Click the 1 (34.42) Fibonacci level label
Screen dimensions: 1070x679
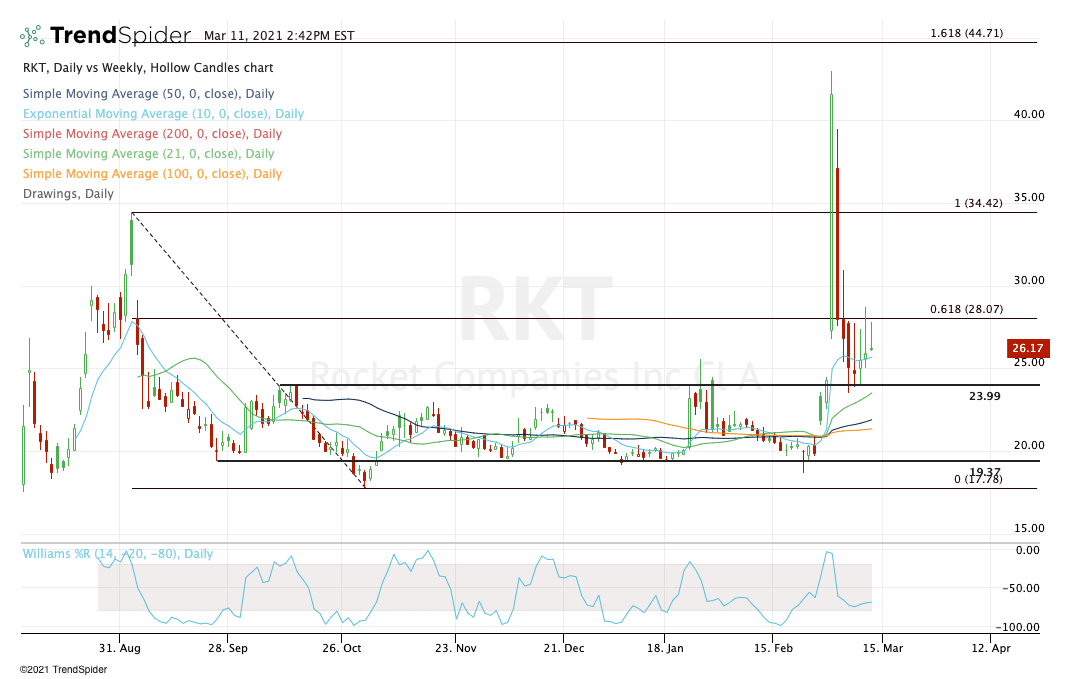coord(978,203)
